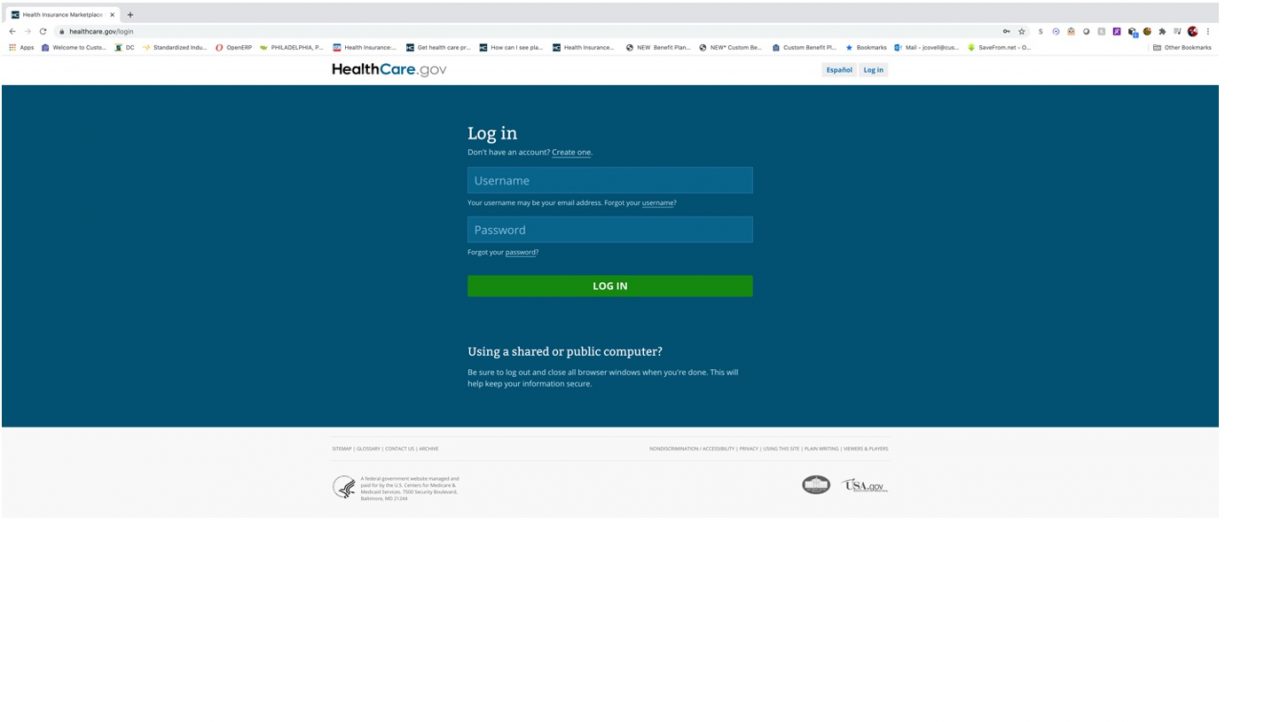Click the Username input field
Image resolution: width=1280 pixels, height=722 pixels.
point(609,180)
